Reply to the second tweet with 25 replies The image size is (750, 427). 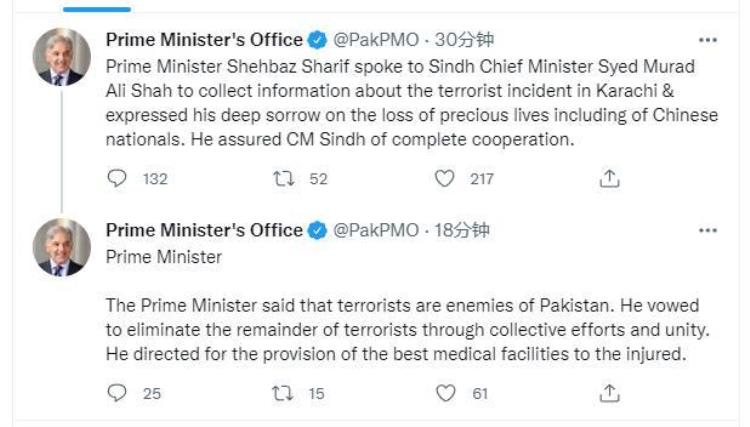[x=118, y=393]
